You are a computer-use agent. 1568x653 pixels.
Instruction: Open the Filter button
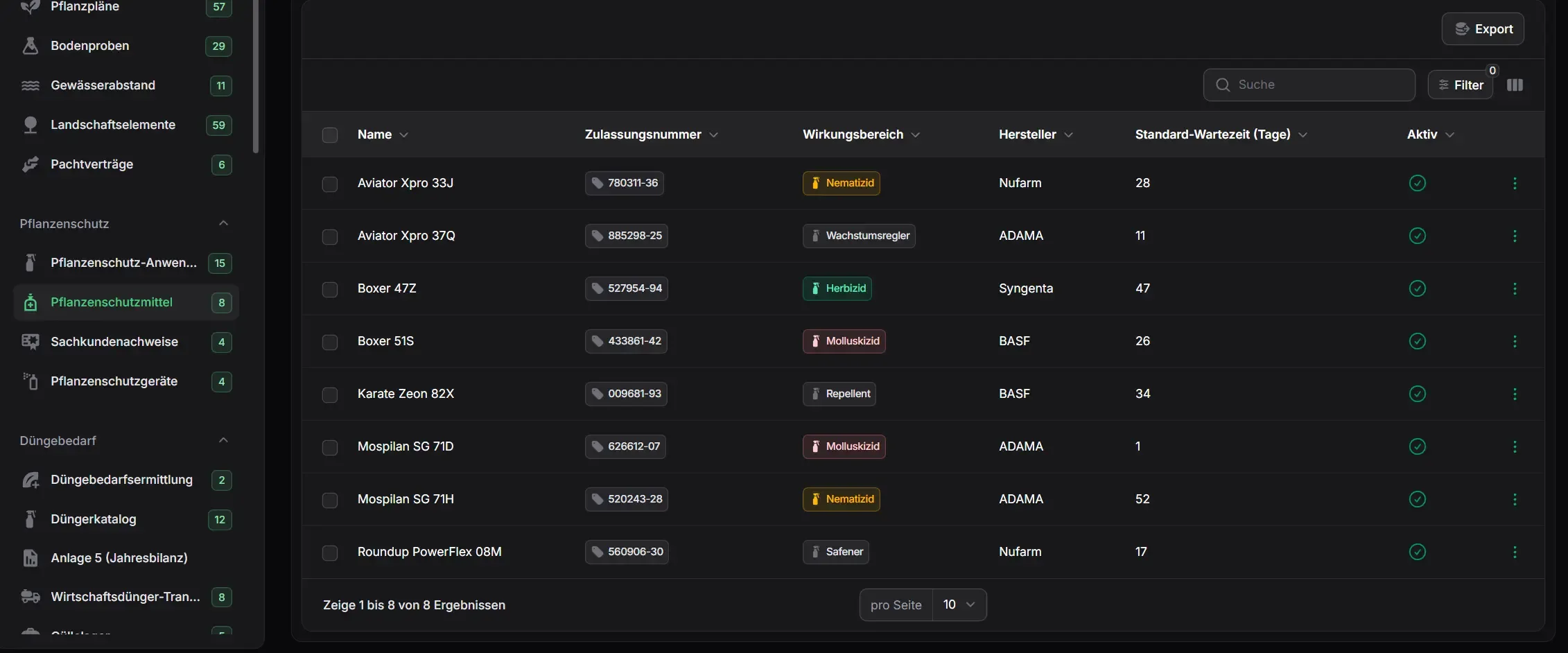[x=1461, y=85]
